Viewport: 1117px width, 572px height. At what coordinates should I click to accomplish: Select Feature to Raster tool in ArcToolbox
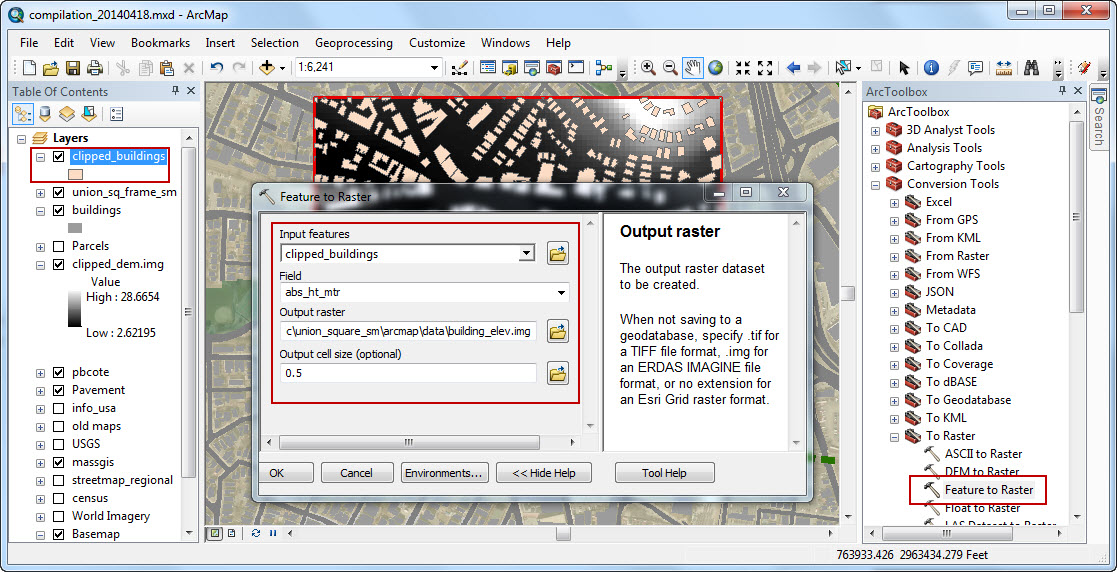988,489
